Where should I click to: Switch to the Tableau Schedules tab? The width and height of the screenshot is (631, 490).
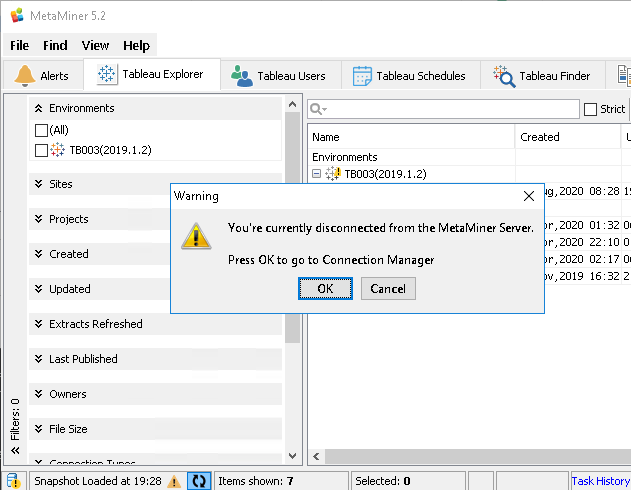411,76
